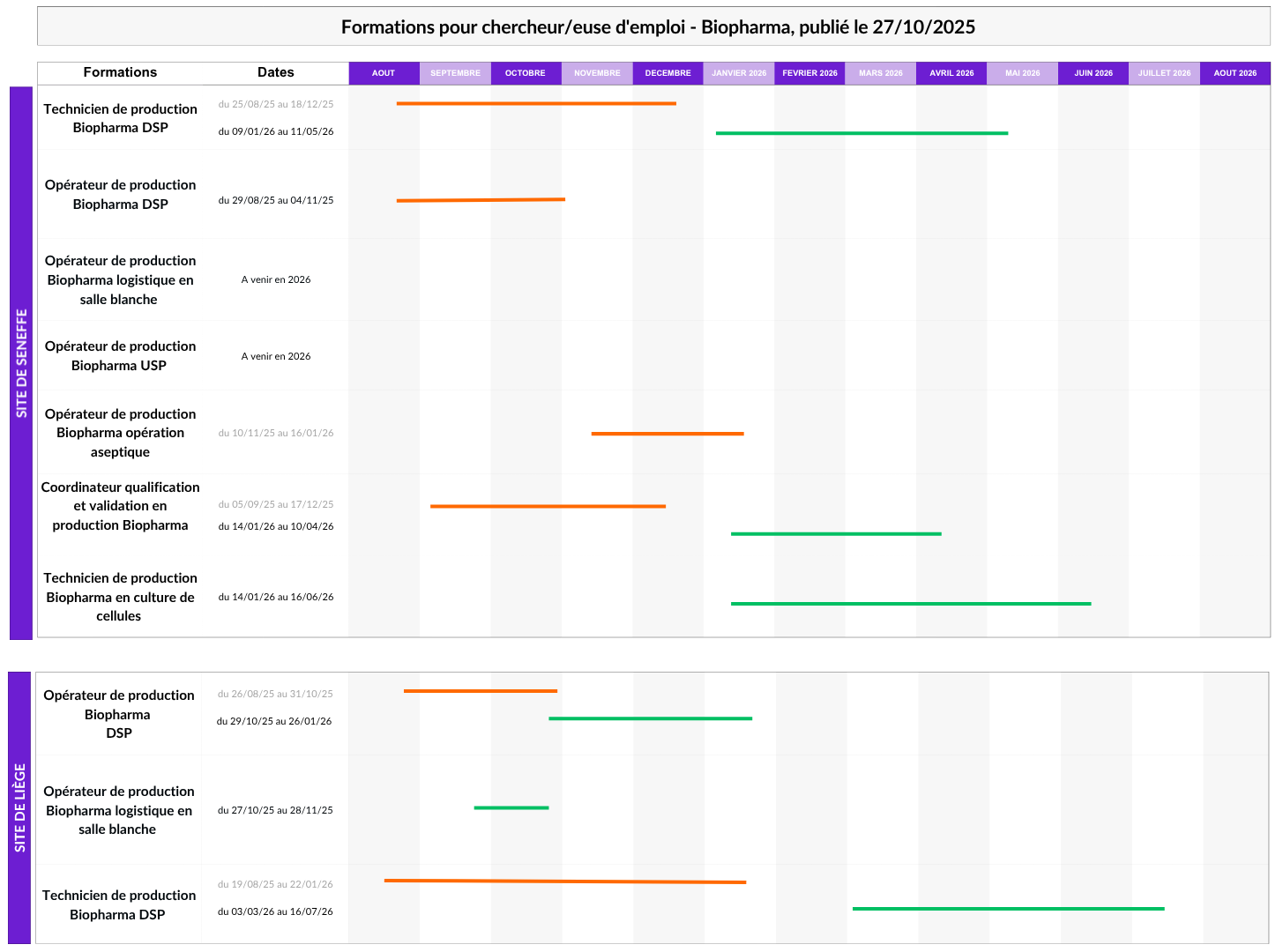Open Opérateur de production Biopharma USP row
1283x952 pixels.
coord(120,356)
